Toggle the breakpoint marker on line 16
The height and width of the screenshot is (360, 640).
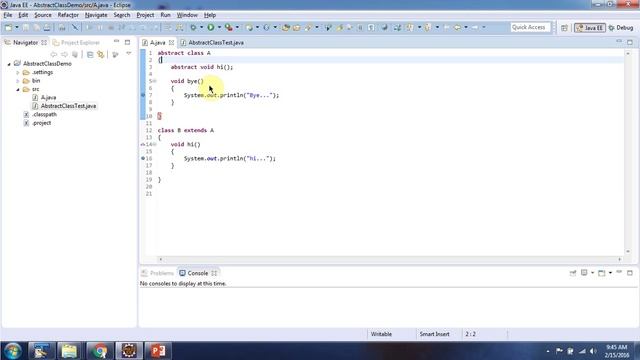143,158
